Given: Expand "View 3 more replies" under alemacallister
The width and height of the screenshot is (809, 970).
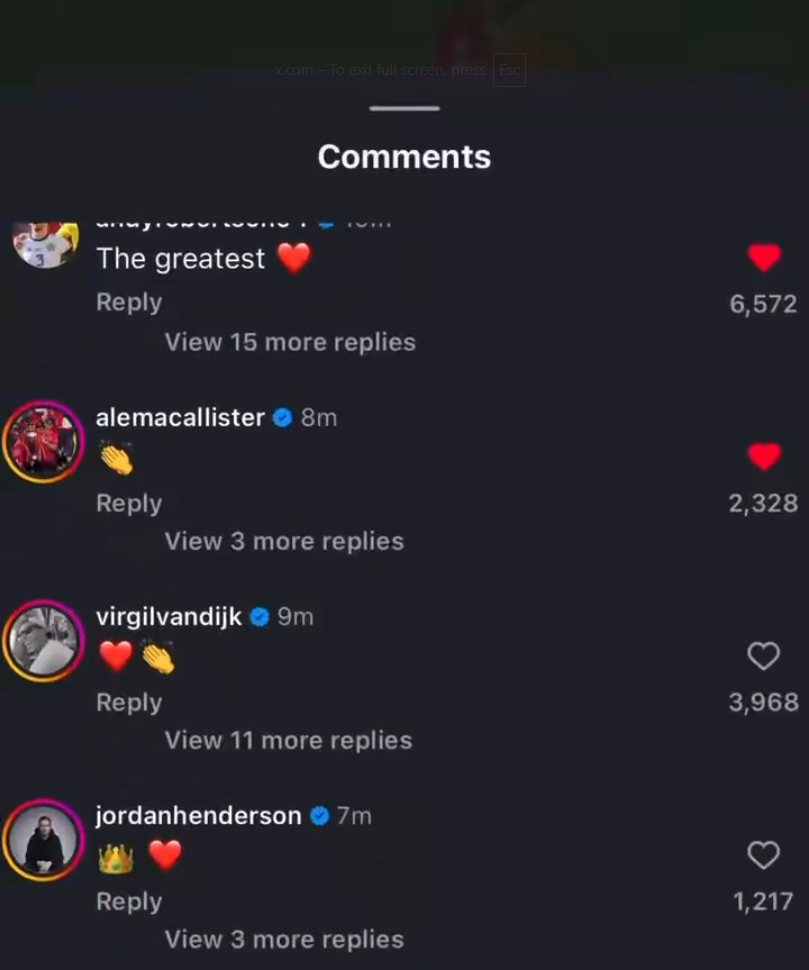Looking at the screenshot, I should pos(284,541).
